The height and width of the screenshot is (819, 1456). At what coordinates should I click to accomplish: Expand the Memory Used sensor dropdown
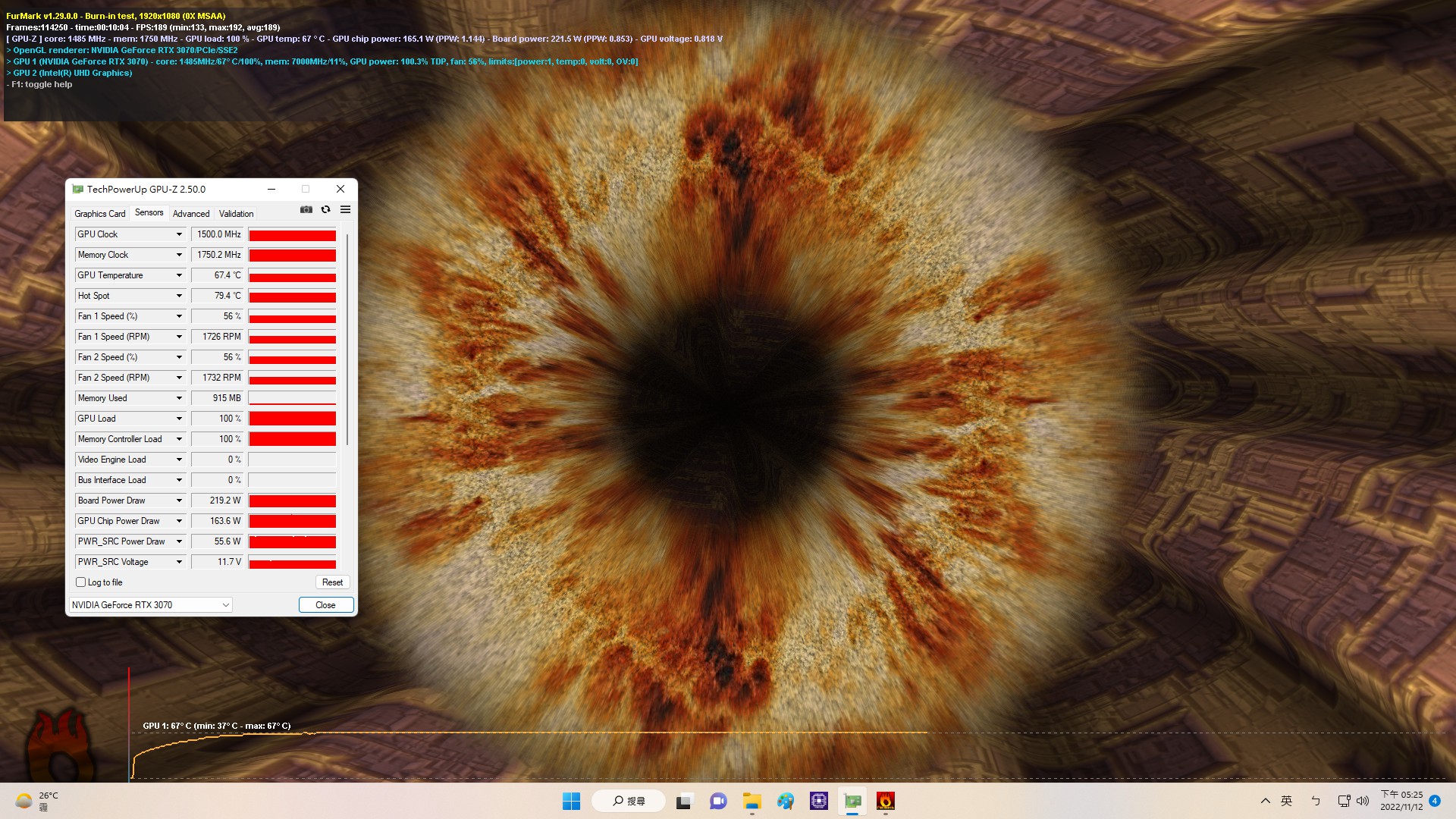click(179, 398)
